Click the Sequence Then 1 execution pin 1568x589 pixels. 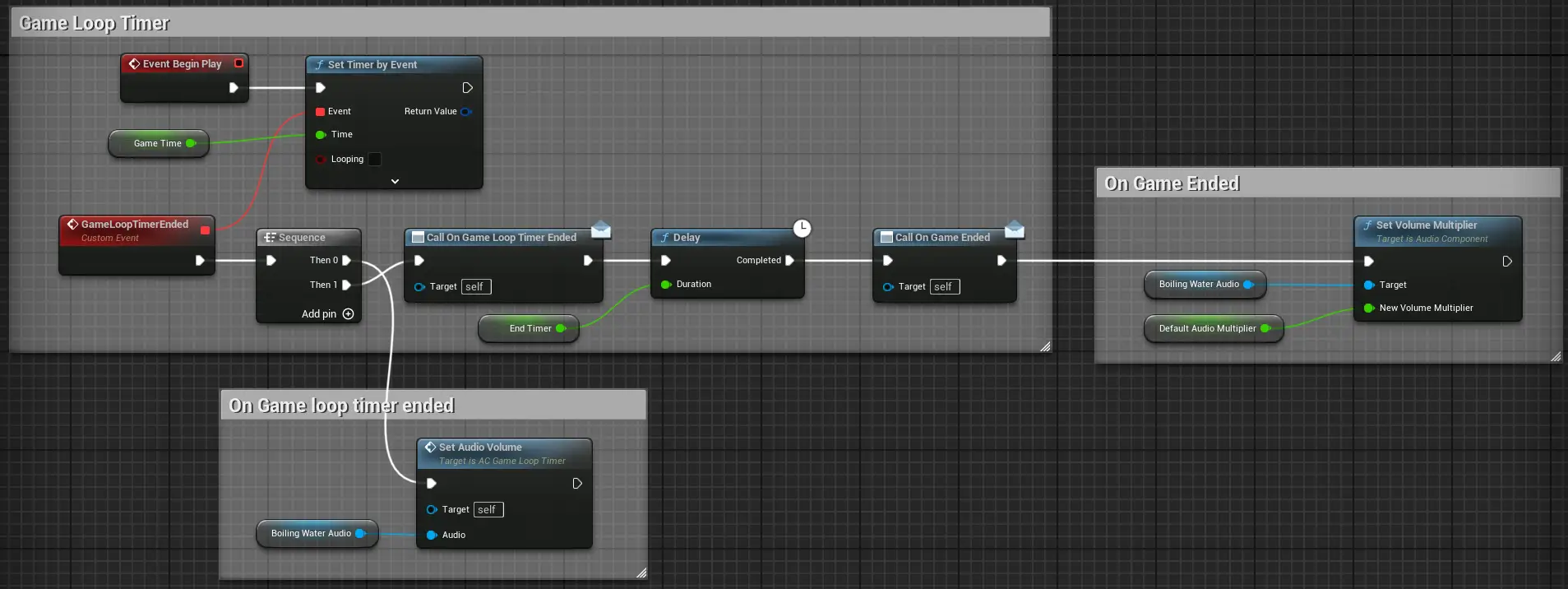click(346, 285)
